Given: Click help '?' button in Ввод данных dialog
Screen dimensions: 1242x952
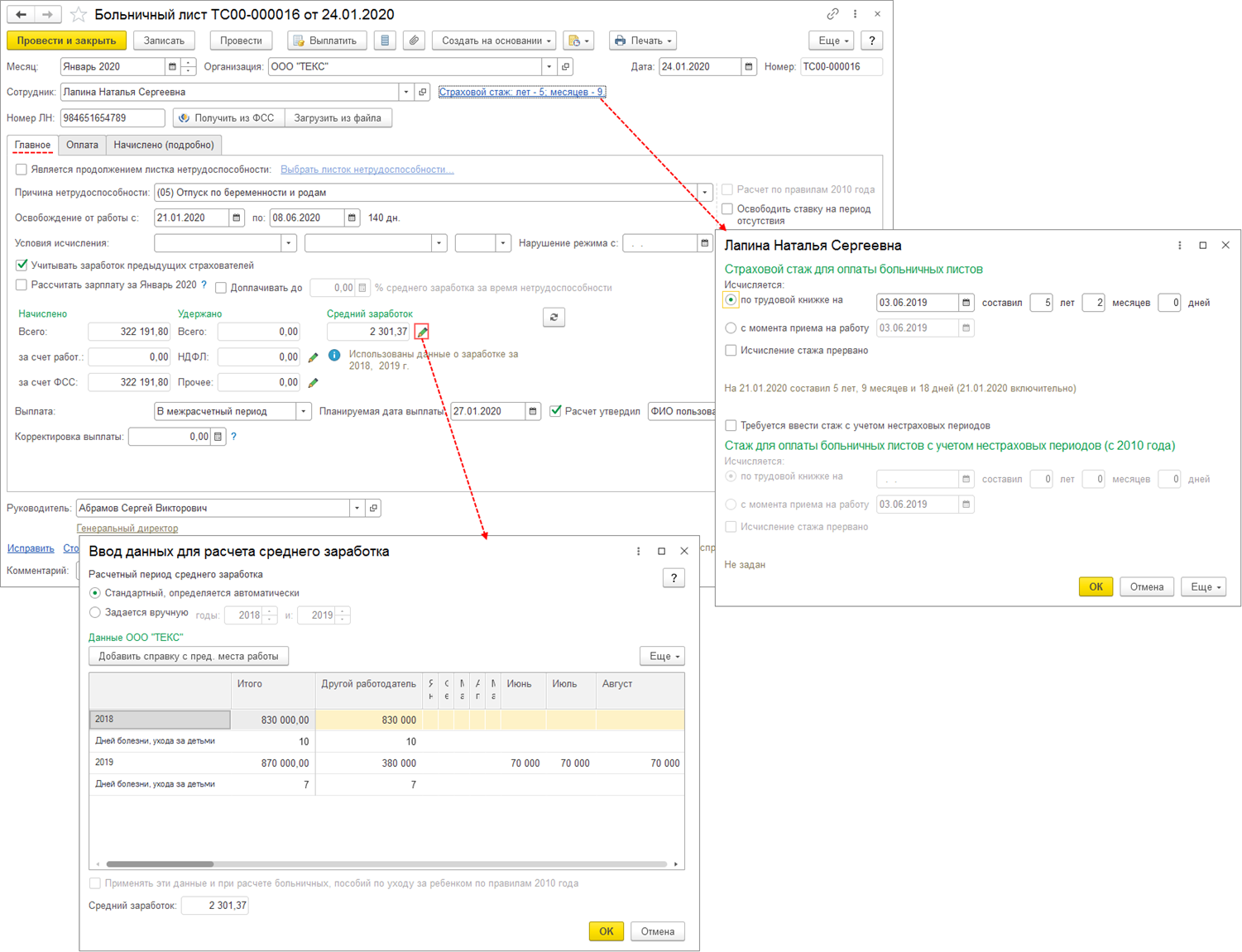Looking at the screenshot, I should pyautogui.click(x=674, y=578).
